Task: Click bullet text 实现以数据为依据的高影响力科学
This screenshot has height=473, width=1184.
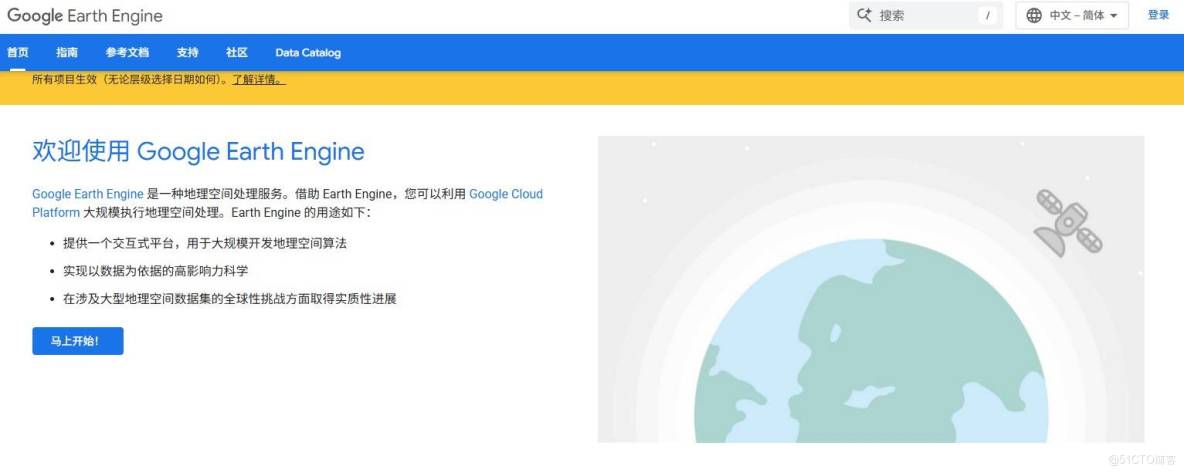Action: (x=156, y=271)
